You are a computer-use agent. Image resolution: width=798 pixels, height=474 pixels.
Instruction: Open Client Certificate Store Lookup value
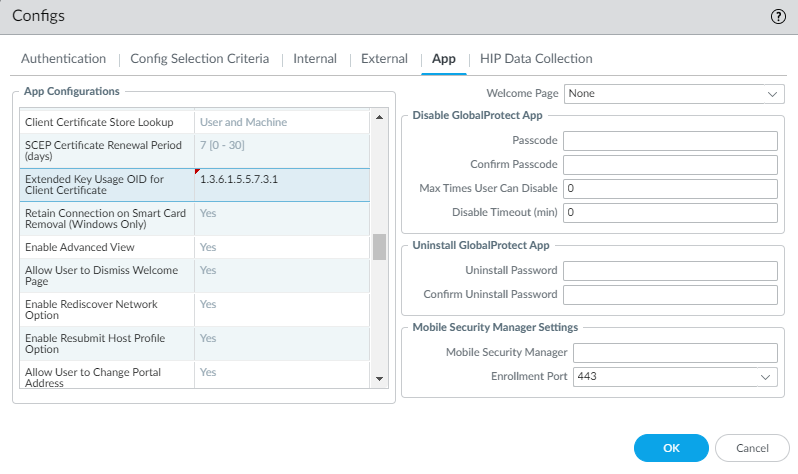point(282,122)
